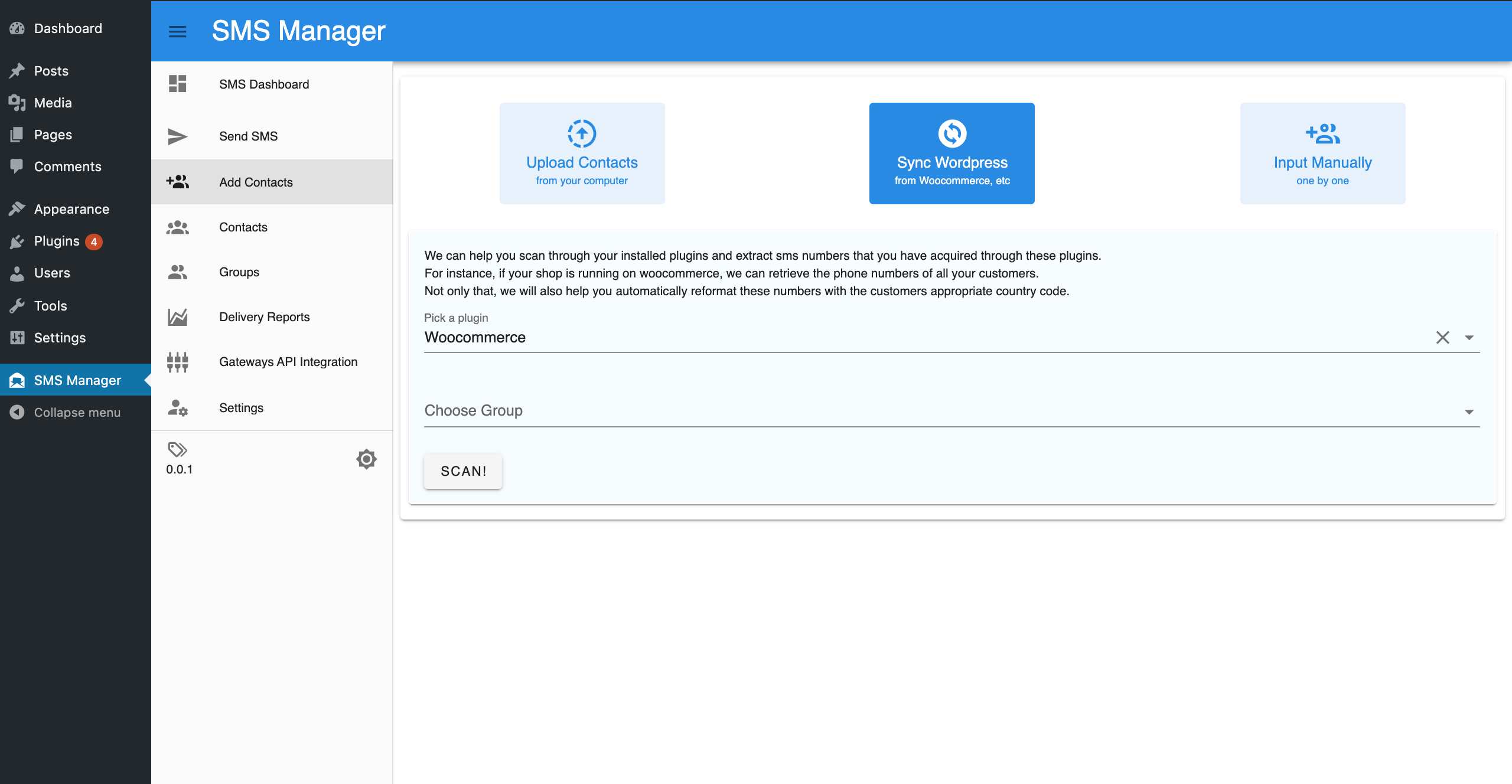Open the Appearance link
Viewport: 1512px width, 784px height.
point(71,209)
